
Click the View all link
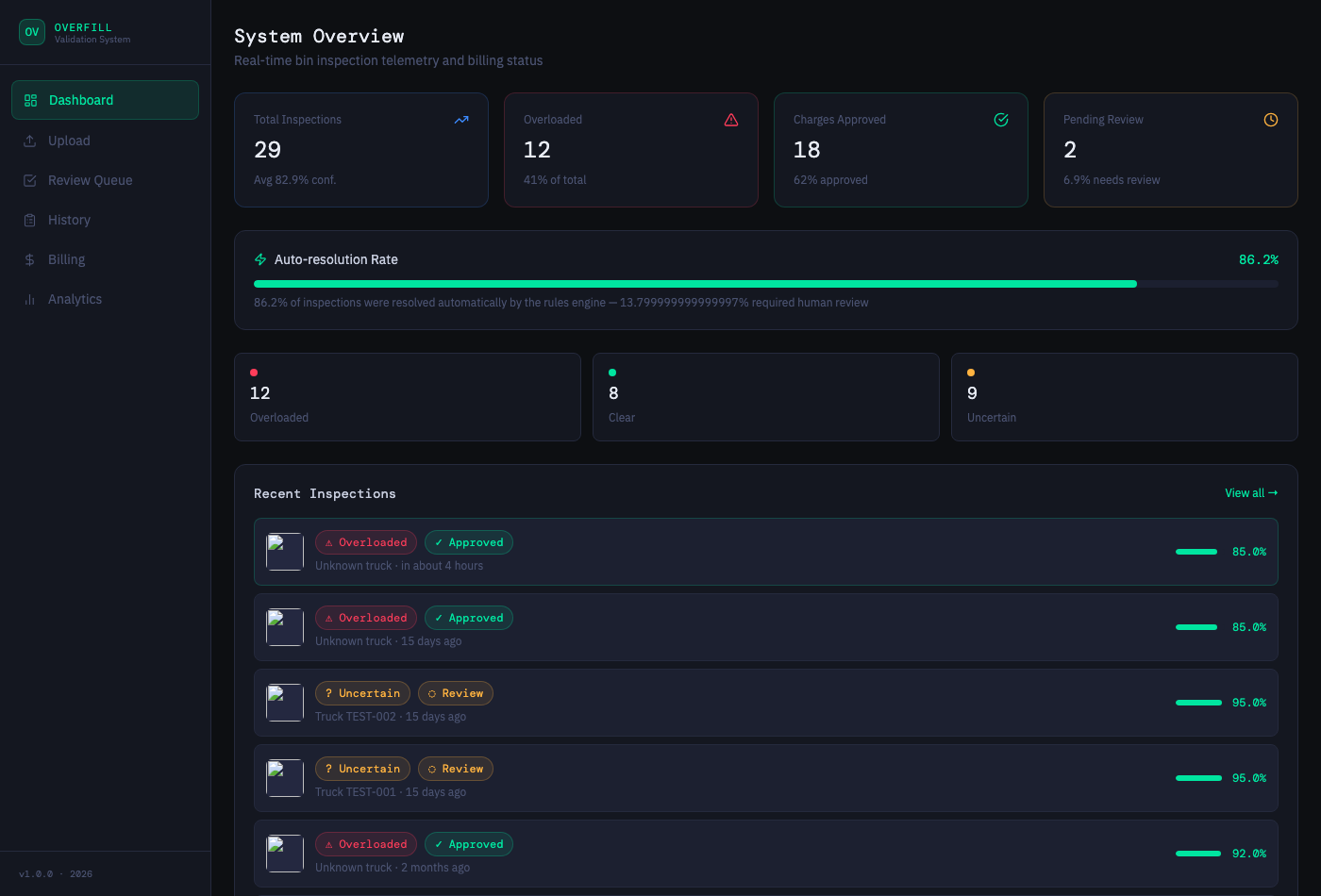(1251, 493)
